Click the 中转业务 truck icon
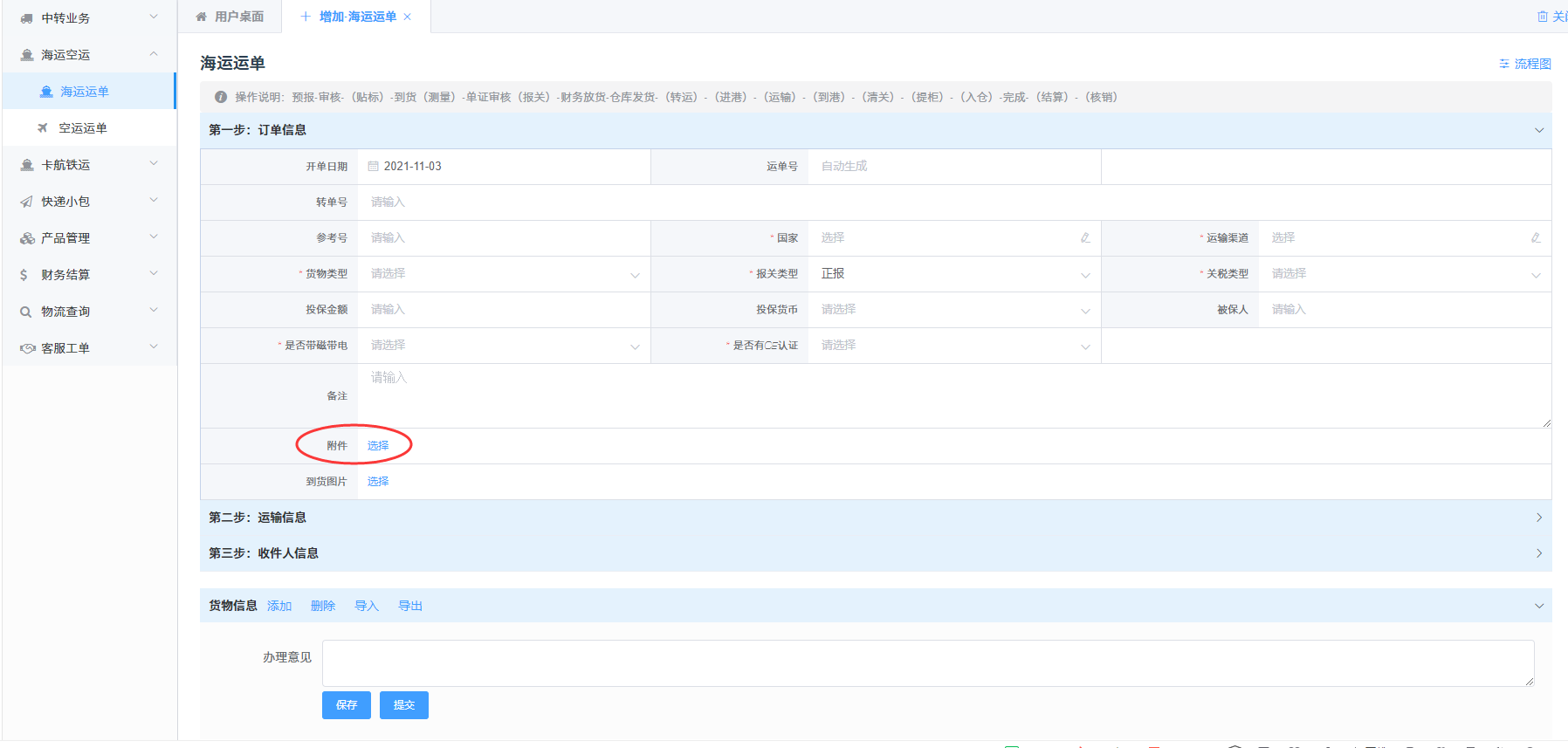Image resolution: width=1568 pixels, height=748 pixels. pos(26,18)
